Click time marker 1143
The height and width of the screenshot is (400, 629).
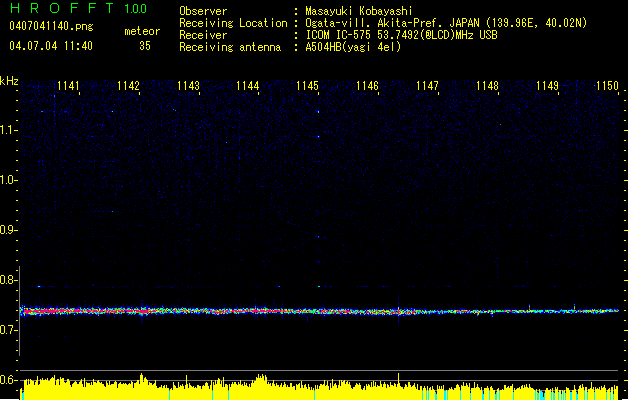coord(188,86)
